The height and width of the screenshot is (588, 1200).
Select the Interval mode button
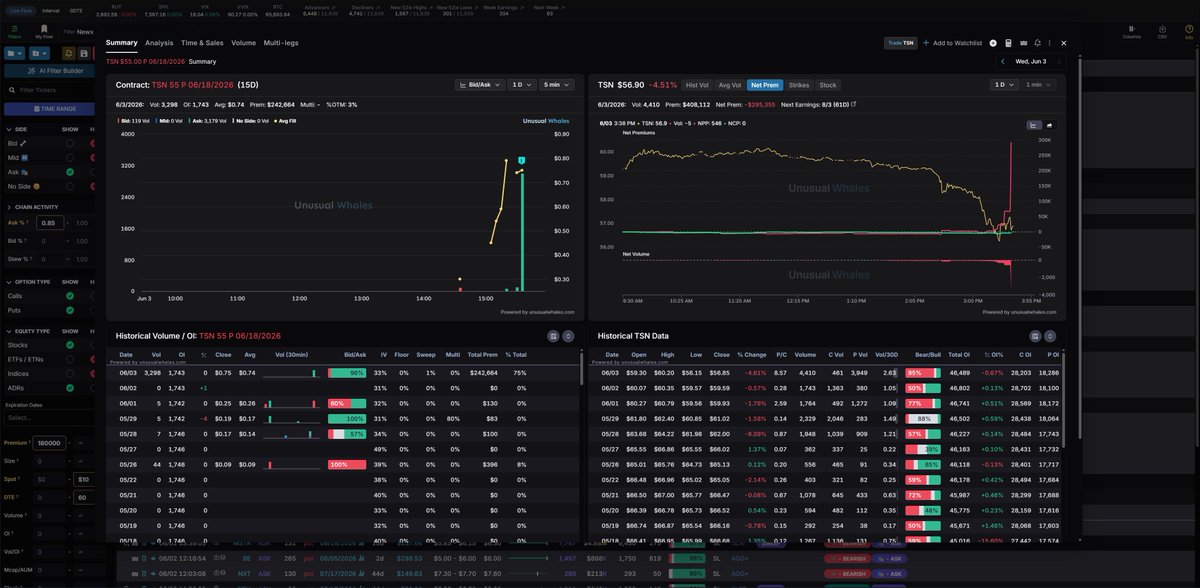click(50, 10)
